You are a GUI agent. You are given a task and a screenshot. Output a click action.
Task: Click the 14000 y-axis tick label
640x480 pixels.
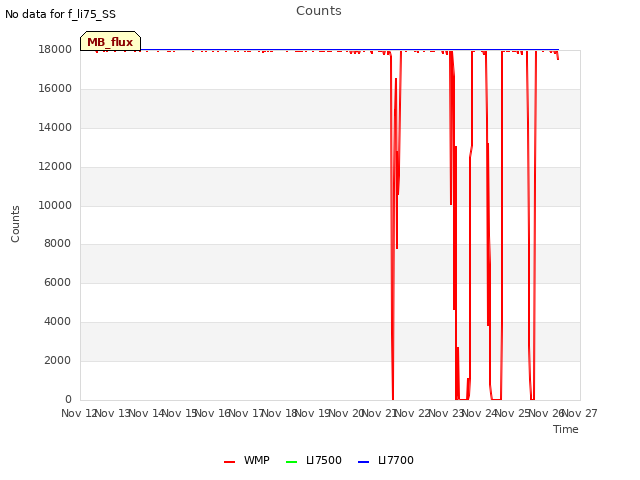55,127
